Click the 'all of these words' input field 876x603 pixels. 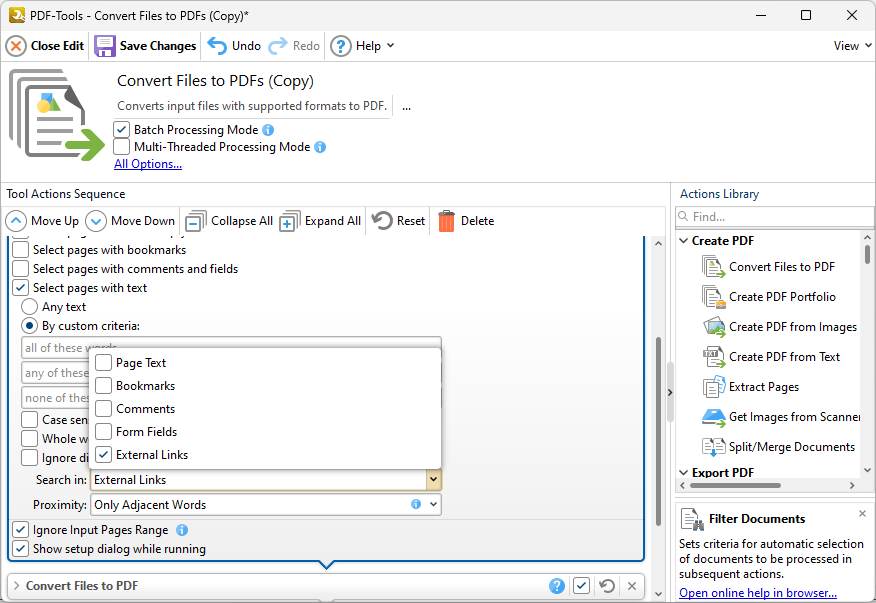pyautogui.click(x=231, y=347)
